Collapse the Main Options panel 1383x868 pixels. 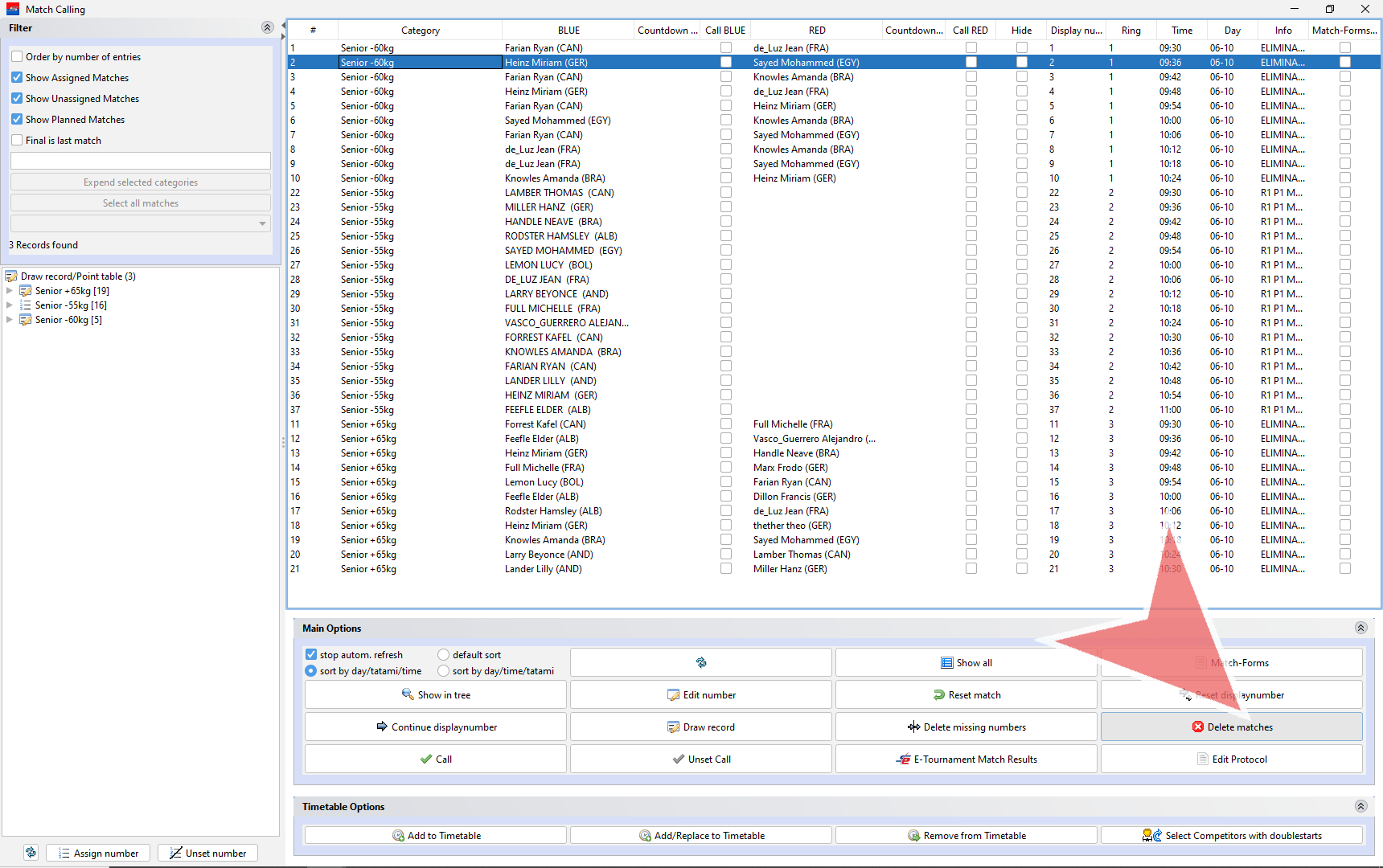tap(1360, 628)
